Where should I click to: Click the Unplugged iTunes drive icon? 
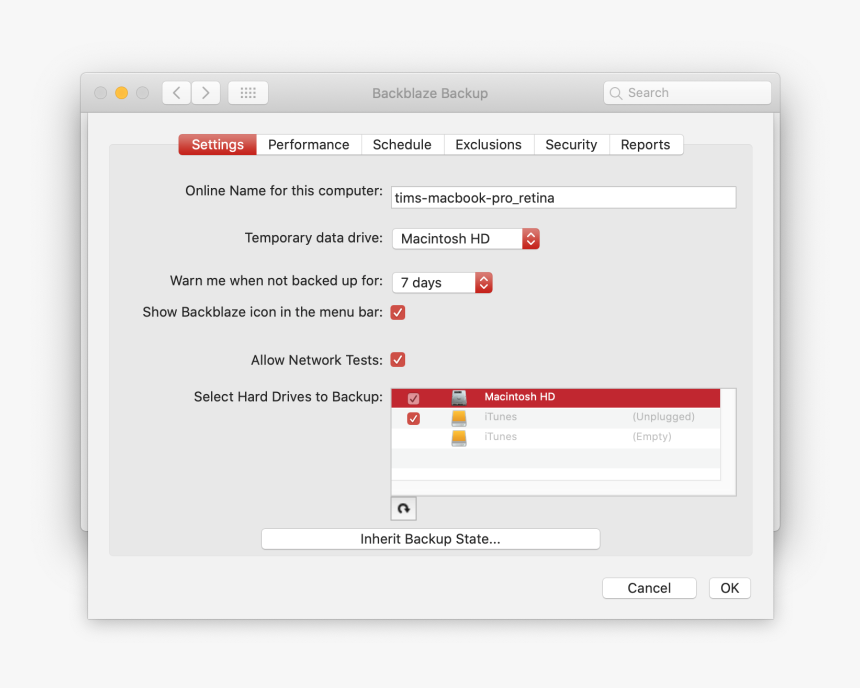point(459,418)
